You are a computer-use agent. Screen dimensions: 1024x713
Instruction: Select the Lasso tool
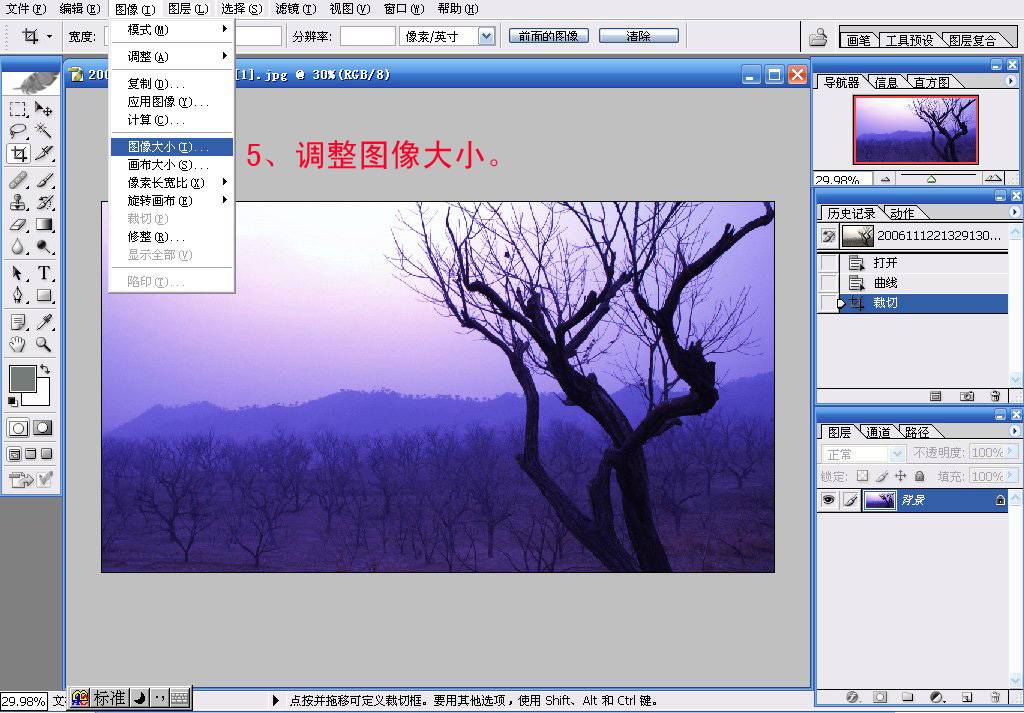18,131
